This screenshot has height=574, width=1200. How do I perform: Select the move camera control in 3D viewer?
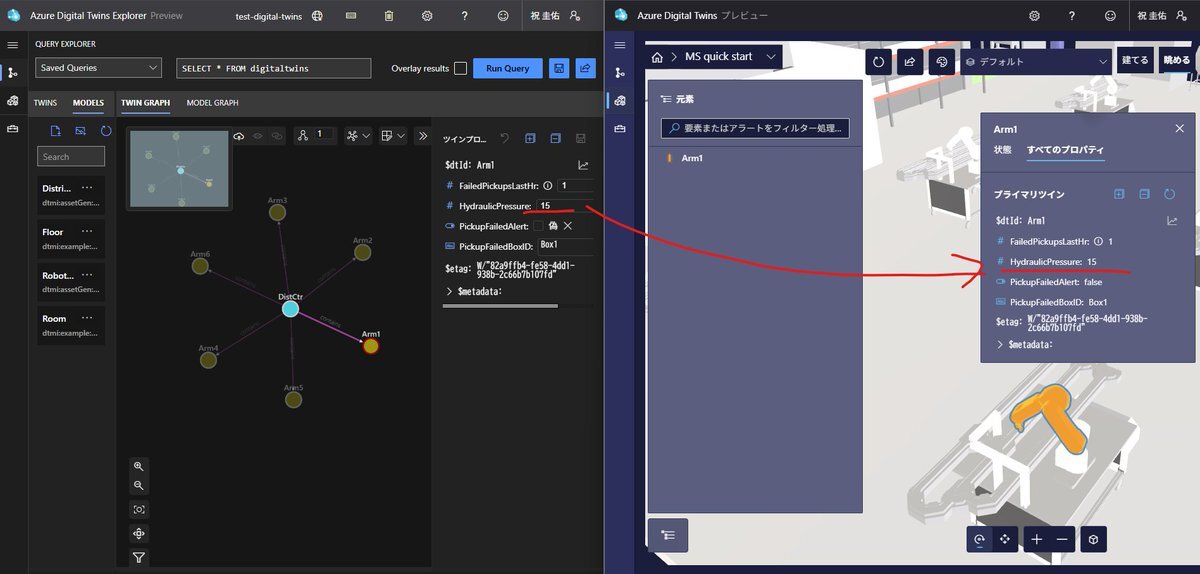click(1005, 539)
